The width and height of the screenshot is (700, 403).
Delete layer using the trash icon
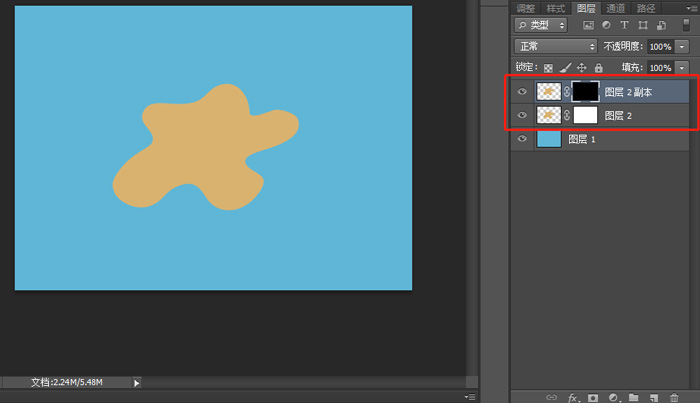point(673,397)
